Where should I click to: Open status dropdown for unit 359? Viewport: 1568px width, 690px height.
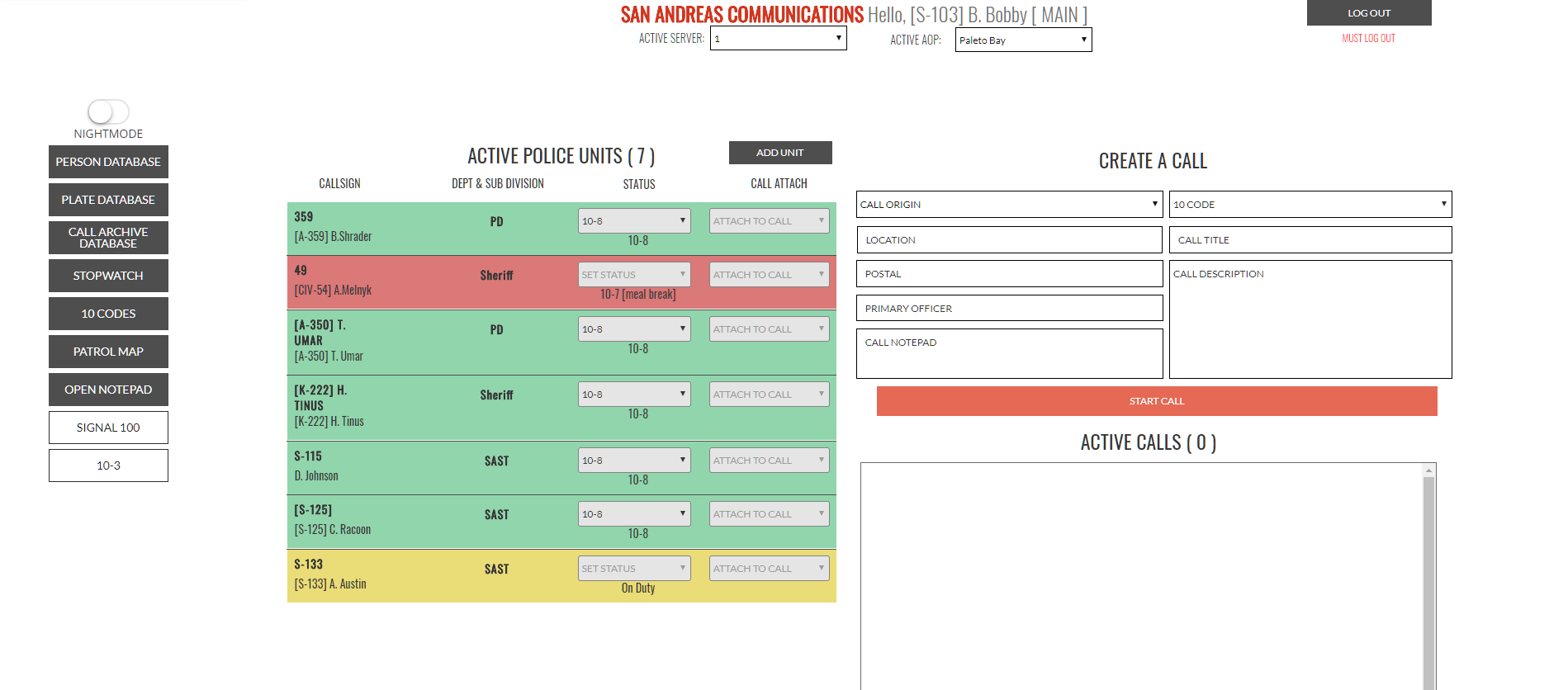point(634,221)
